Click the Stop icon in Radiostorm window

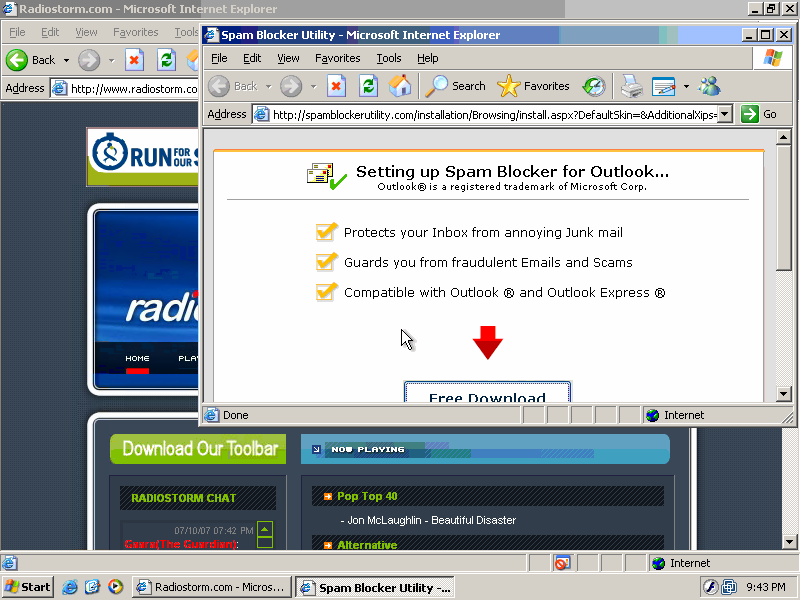134,60
